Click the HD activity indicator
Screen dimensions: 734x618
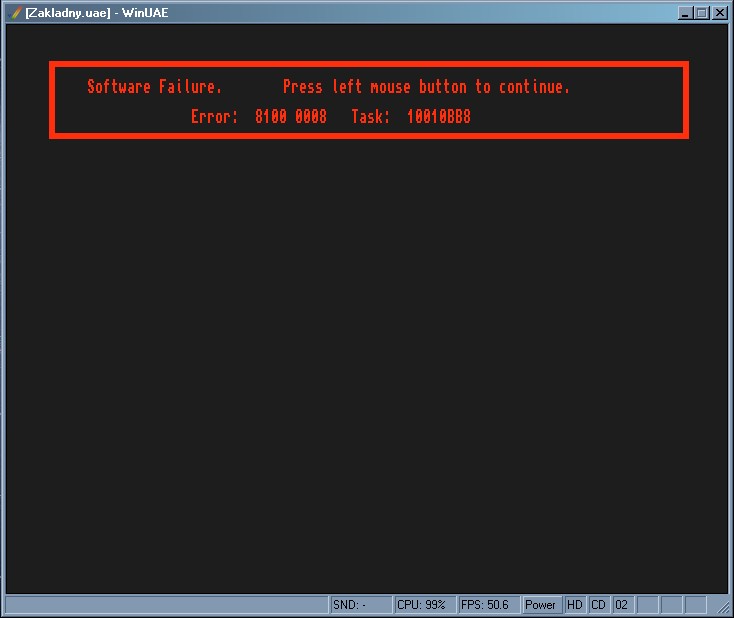tap(575, 605)
